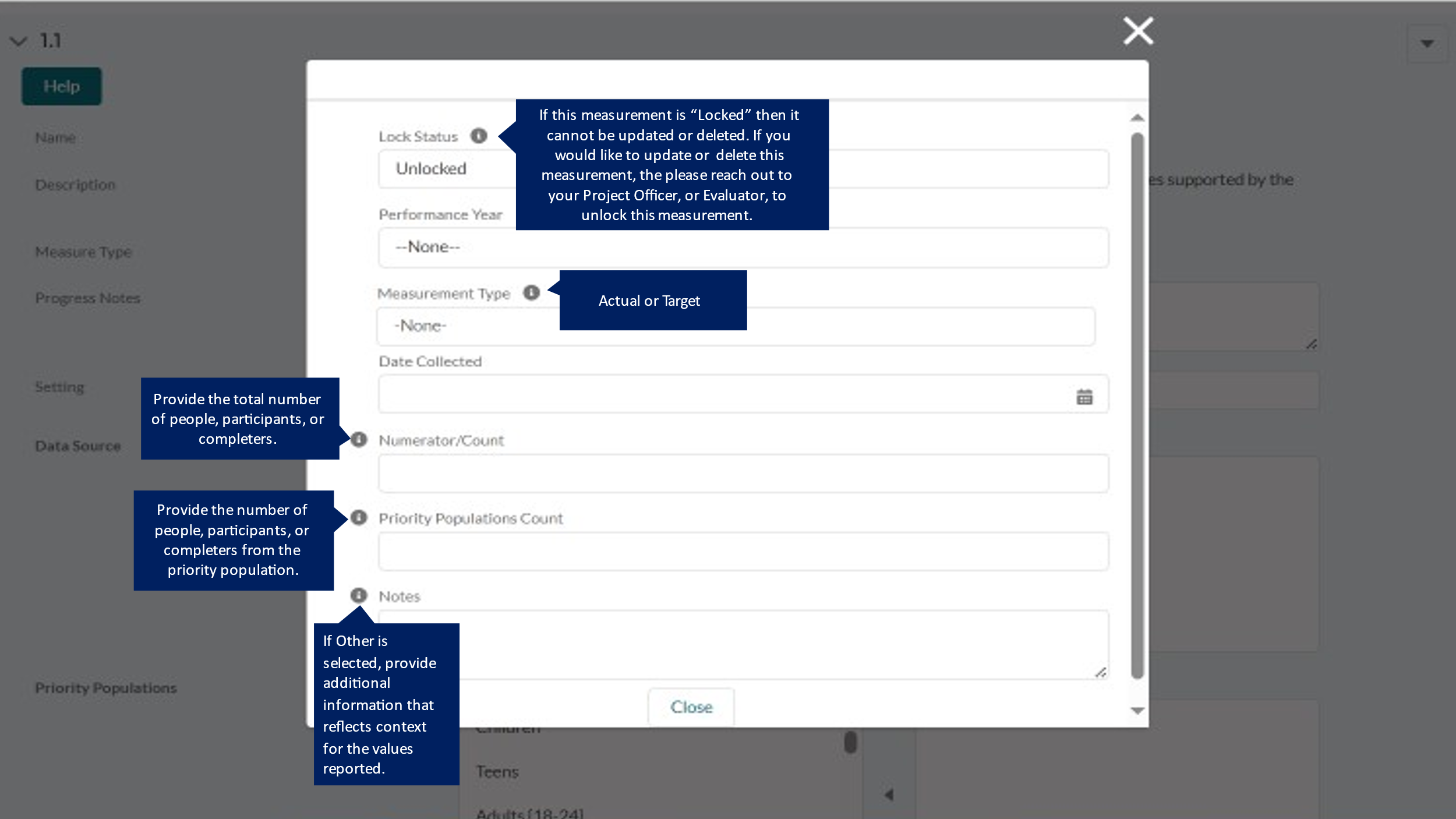This screenshot has height=819, width=1456.
Task: Open the top-right dropdown arrow menu
Action: 1426,44
